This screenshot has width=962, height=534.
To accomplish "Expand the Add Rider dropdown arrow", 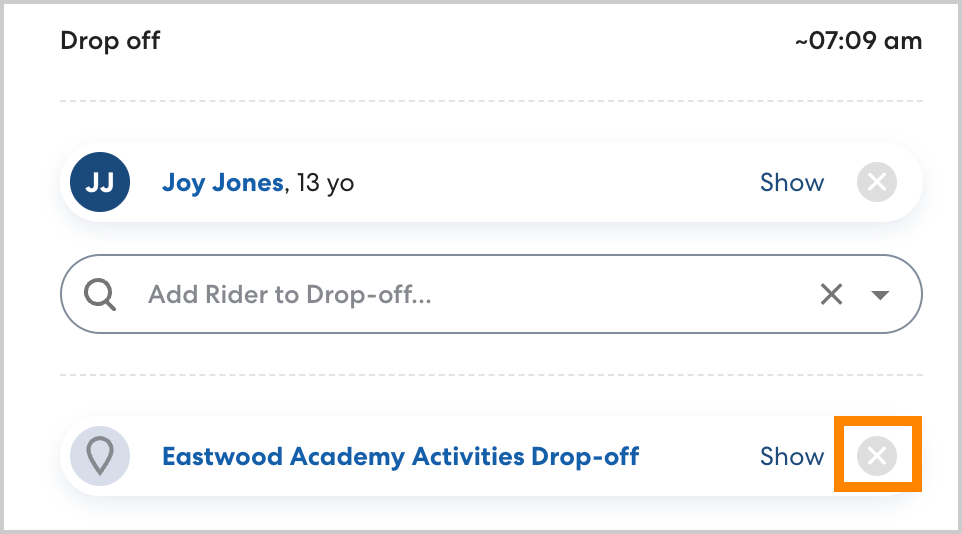I will click(880, 295).
